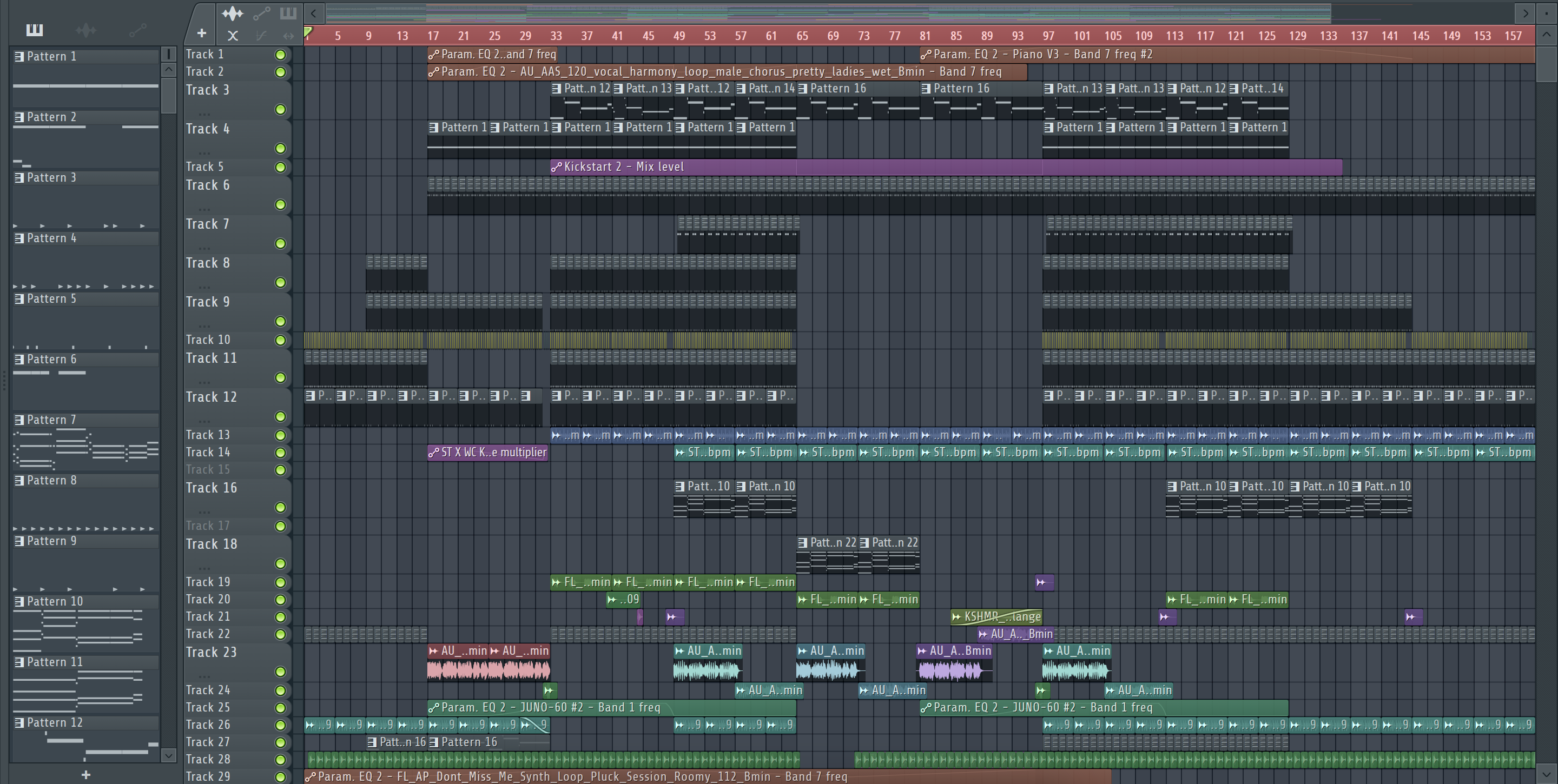Mute Track 2 with its green LED
1558x784 pixels.
tap(280, 72)
